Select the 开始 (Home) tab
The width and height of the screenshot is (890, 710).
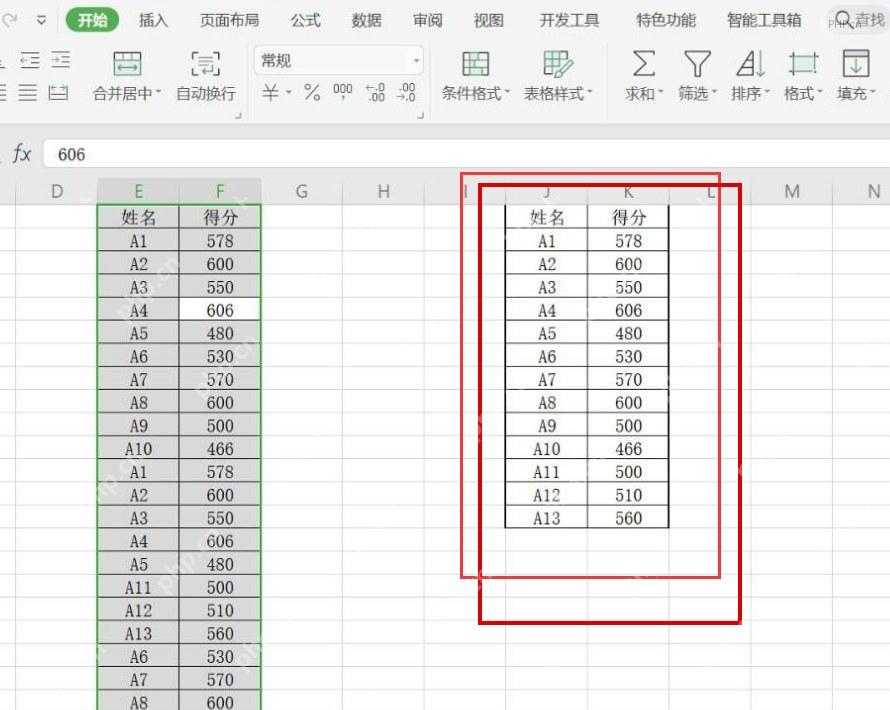(x=93, y=20)
